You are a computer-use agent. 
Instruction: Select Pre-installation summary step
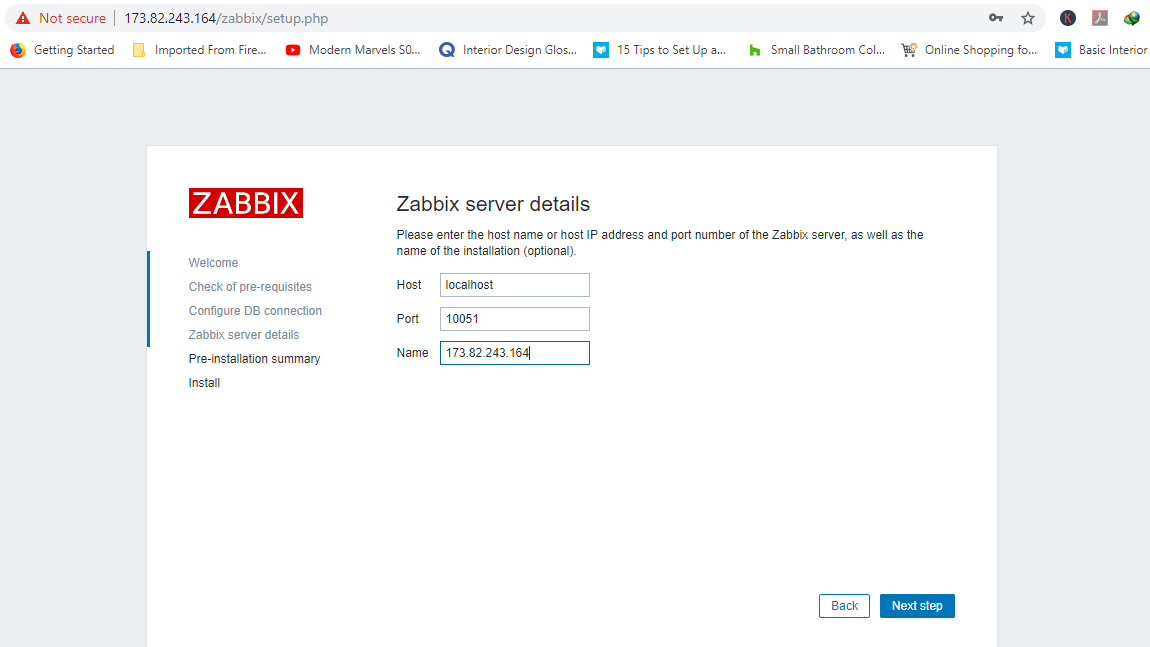(254, 359)
